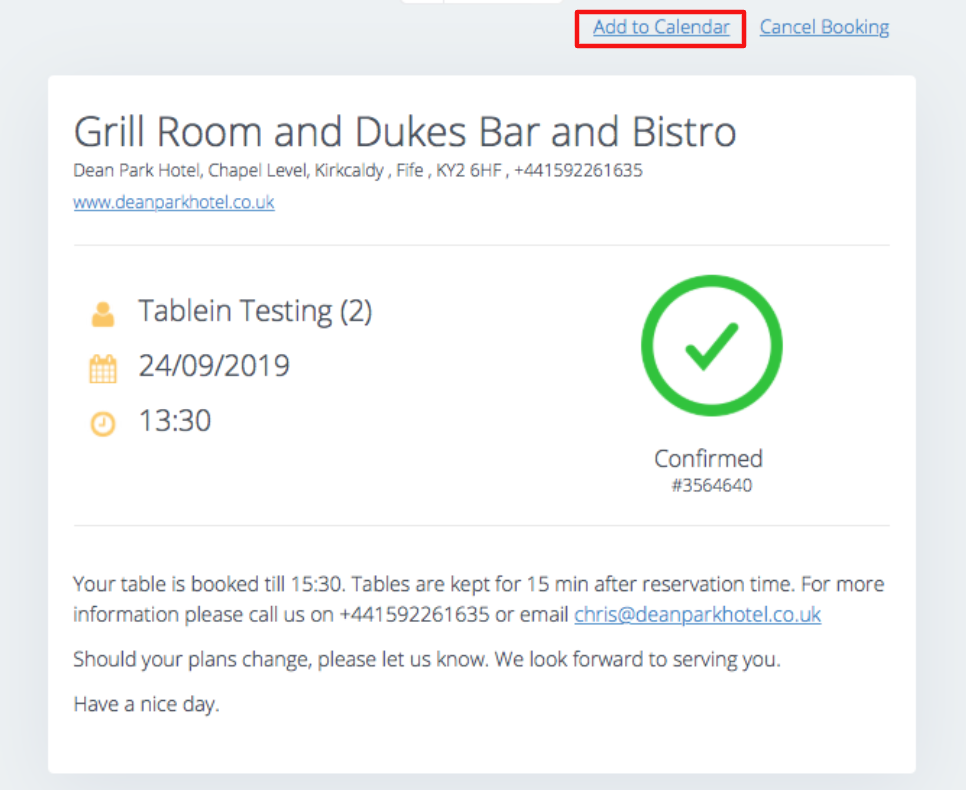Click the Confirmed status label
This screenshot has height=790, width=966.
coord(708,459)
